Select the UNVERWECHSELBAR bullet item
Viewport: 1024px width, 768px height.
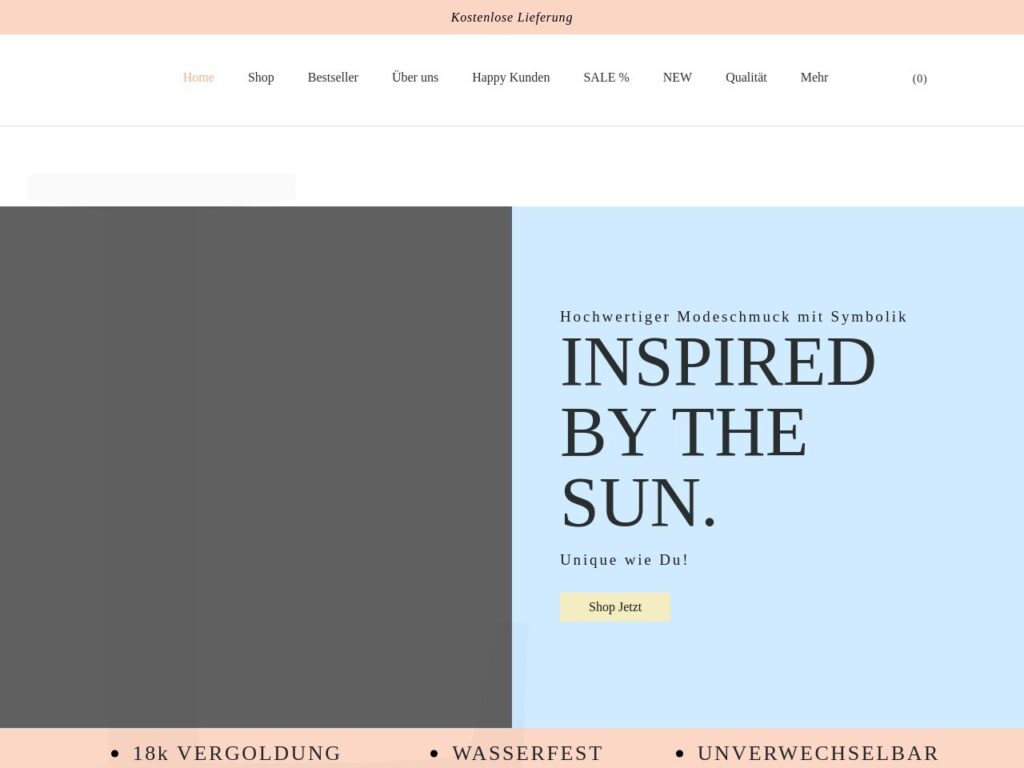(x=818, y=753)
